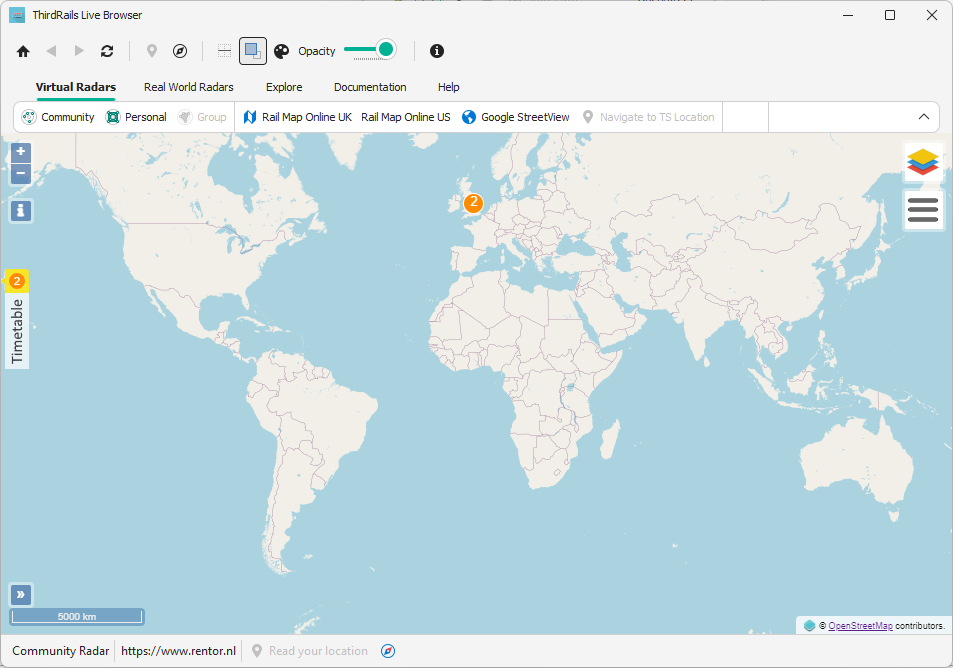Viewport: 953px width, 668px height.
Task: Click the location pin toolbar icon
Action: (152, 51)
